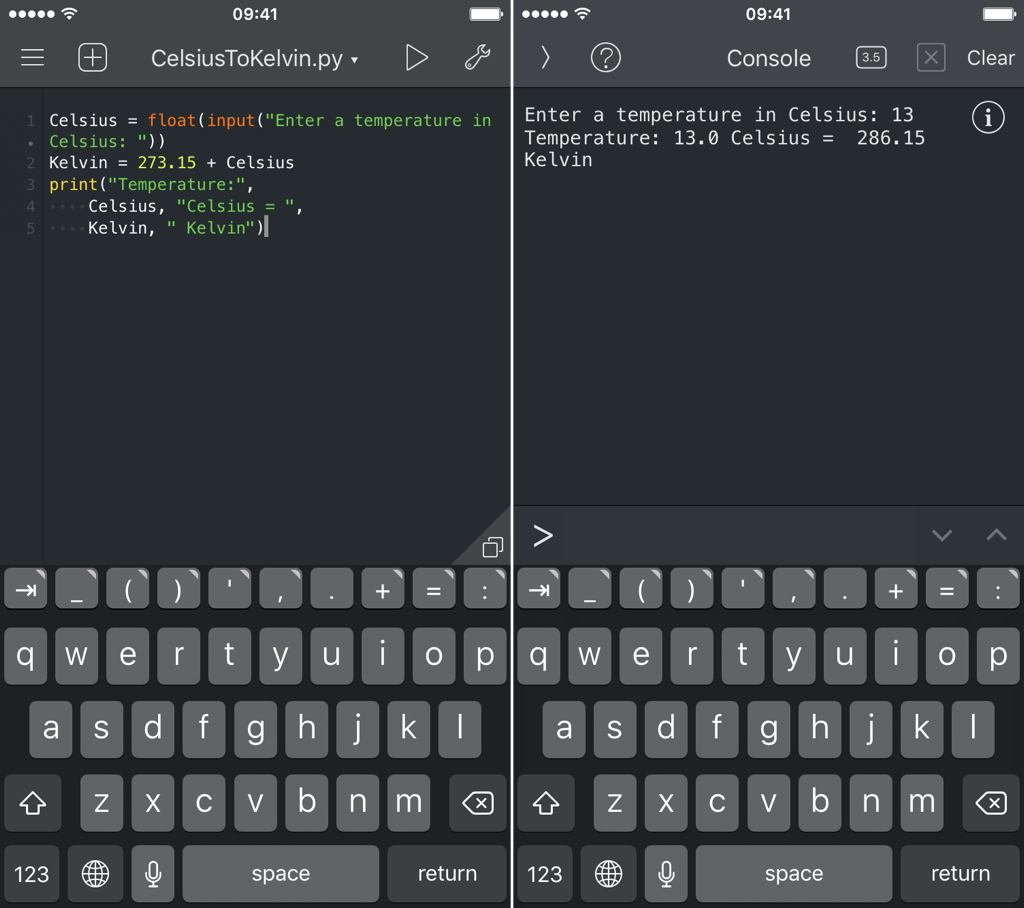Tap the 09:41 clock above the editor
This screenshot has height=908, width=1024.
pyautogui.click(x=255, y=14)
